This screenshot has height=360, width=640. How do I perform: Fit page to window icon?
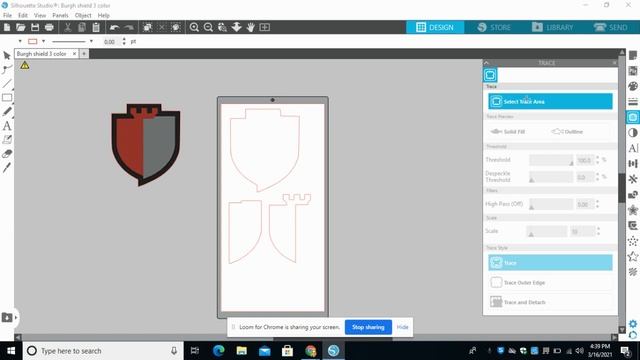pyautogui.click(x=265, y=27)
